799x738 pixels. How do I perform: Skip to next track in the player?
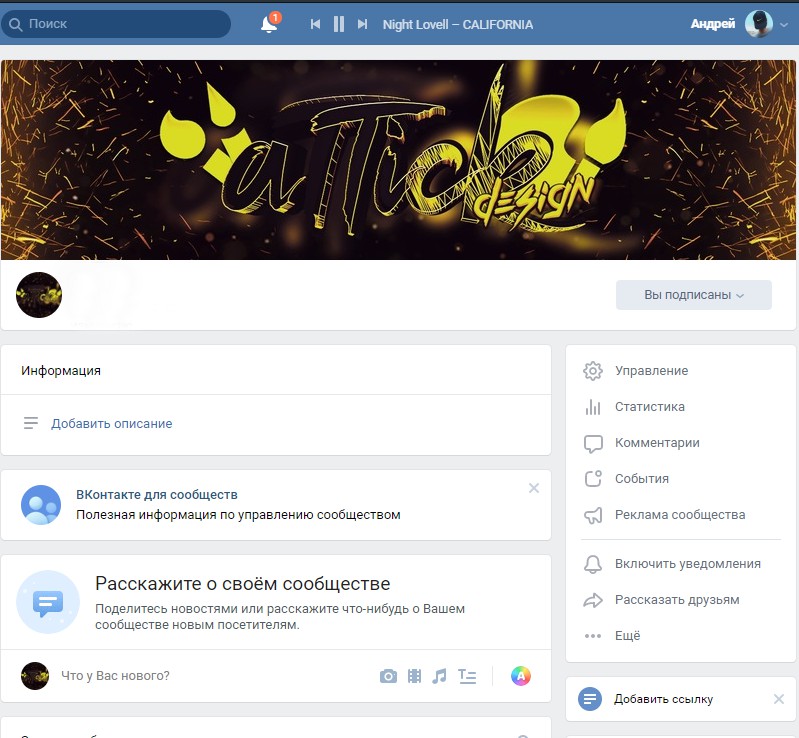362,24
